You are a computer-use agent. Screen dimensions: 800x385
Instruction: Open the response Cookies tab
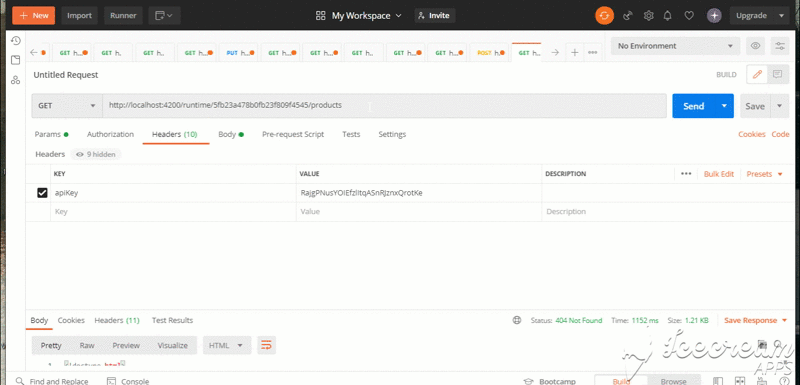[x=71, y=320]
